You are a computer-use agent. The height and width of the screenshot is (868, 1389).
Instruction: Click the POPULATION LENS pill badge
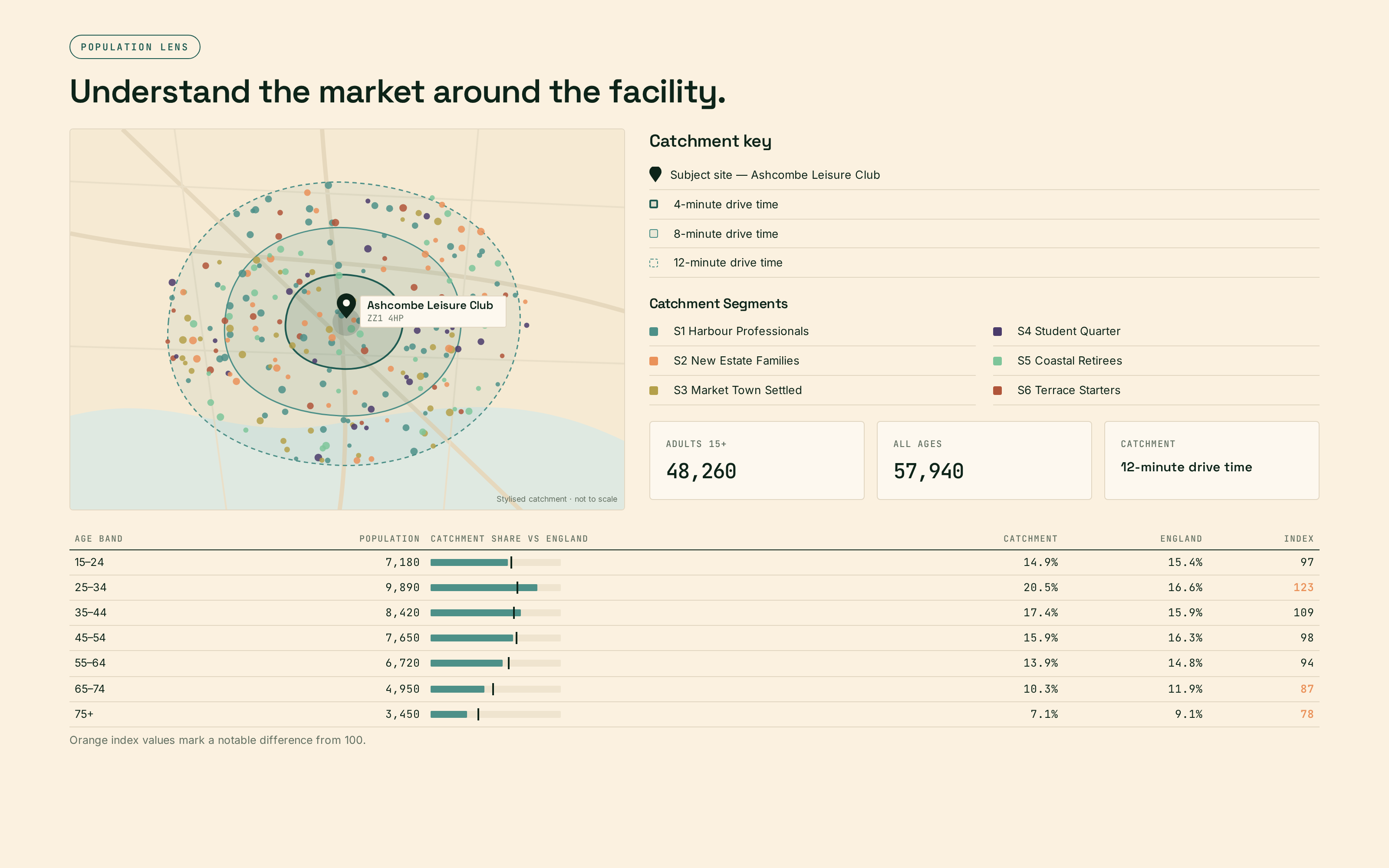point(135,47)
